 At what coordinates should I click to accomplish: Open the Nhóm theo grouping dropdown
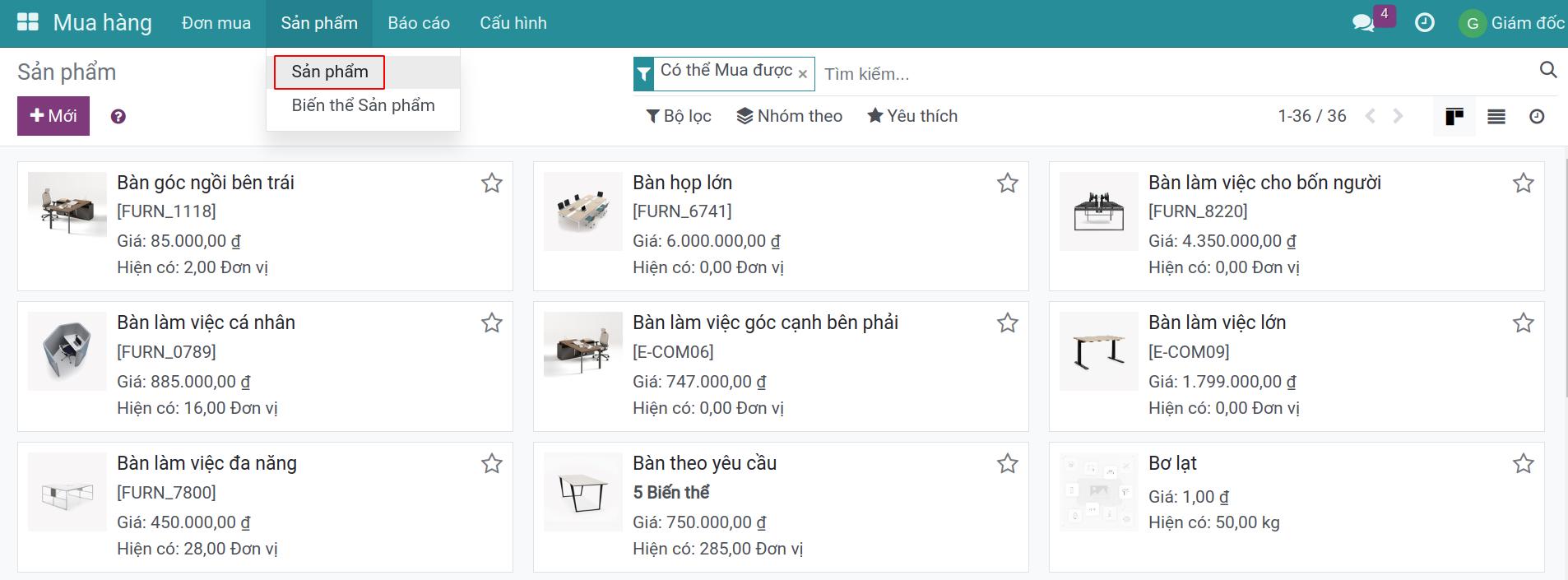790,116
